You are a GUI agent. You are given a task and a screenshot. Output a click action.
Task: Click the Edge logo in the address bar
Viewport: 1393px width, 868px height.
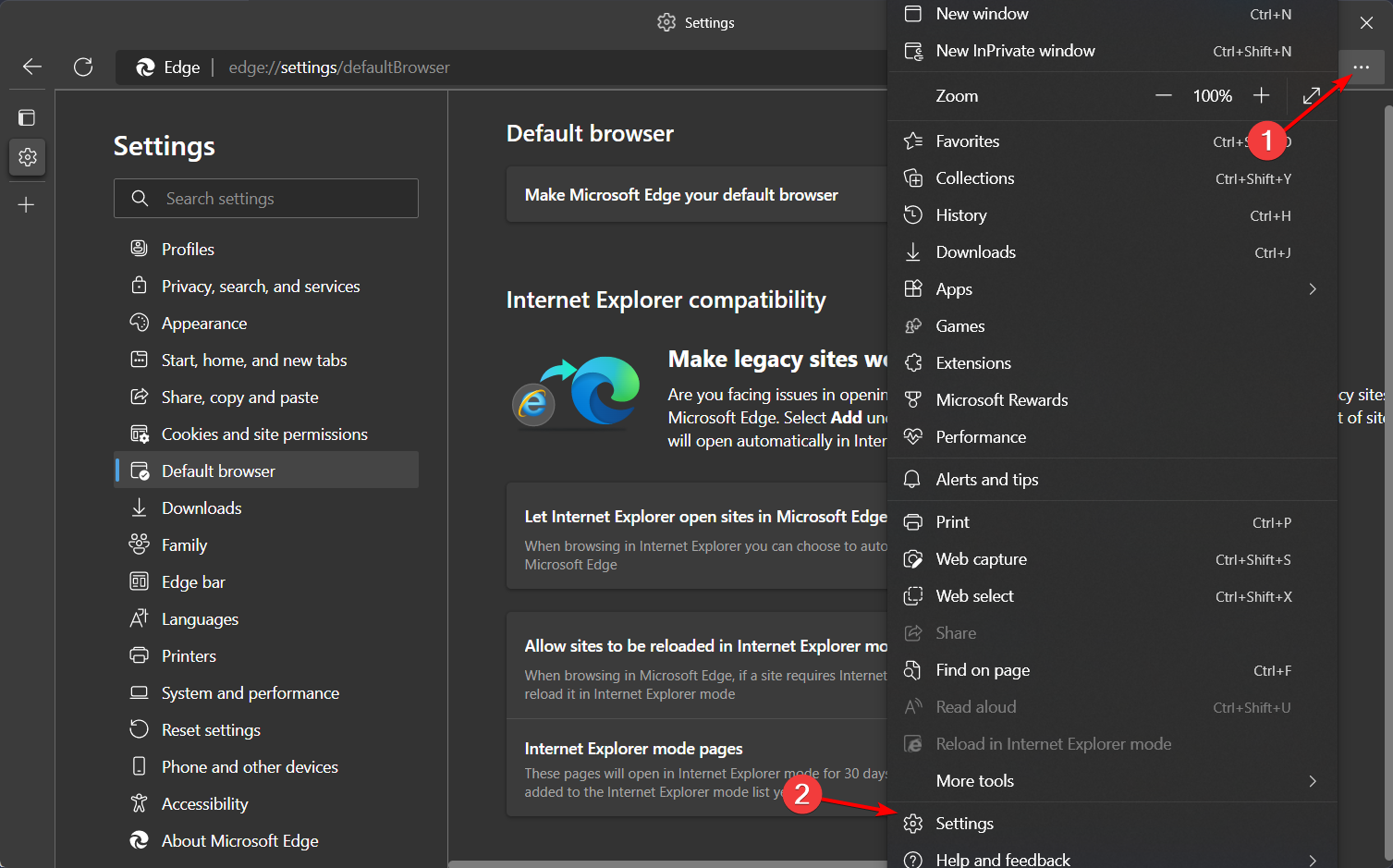(145, 67)
